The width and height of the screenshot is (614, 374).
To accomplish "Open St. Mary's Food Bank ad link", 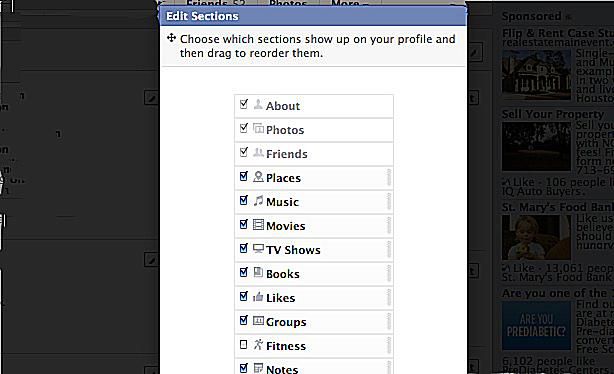I will (x=558, y=207).
